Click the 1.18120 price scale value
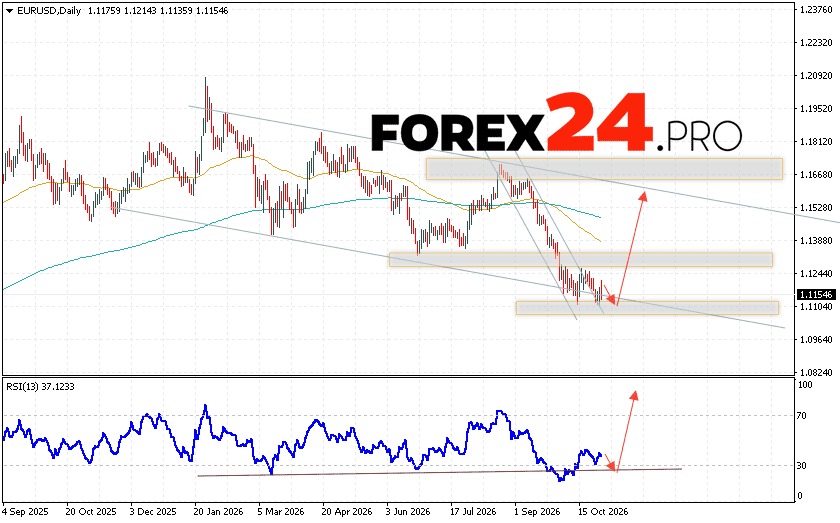 (x=816, y=142)
